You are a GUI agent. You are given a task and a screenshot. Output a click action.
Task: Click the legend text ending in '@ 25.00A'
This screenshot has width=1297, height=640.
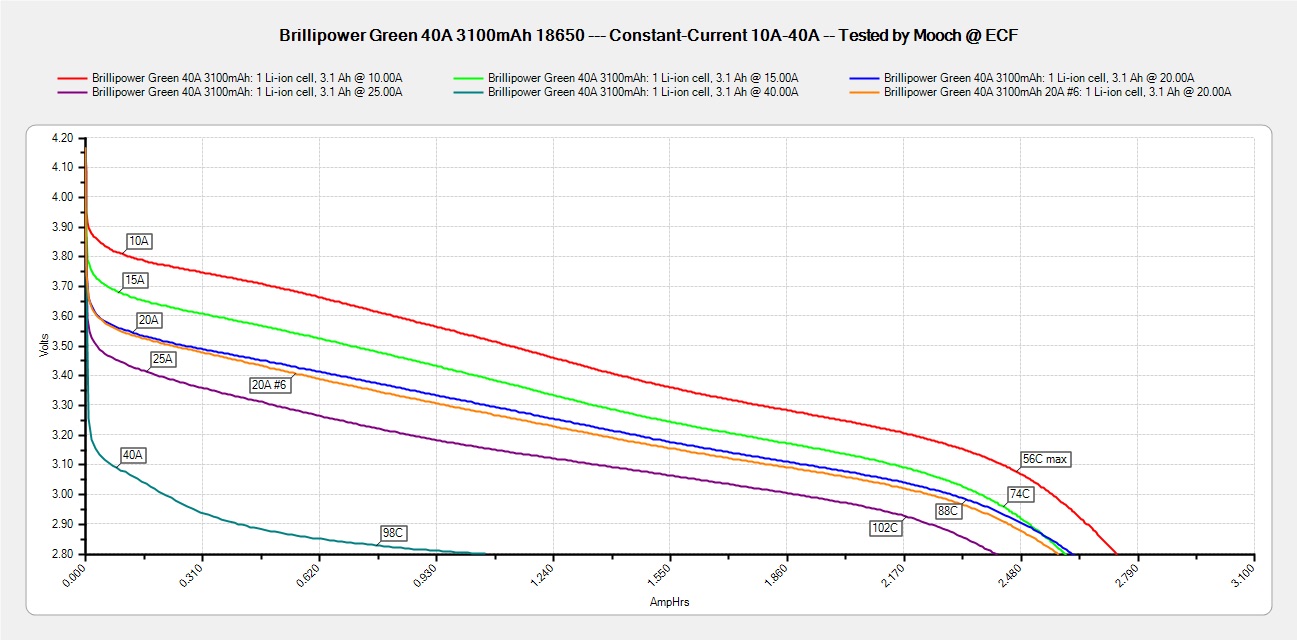click(247, 92)
